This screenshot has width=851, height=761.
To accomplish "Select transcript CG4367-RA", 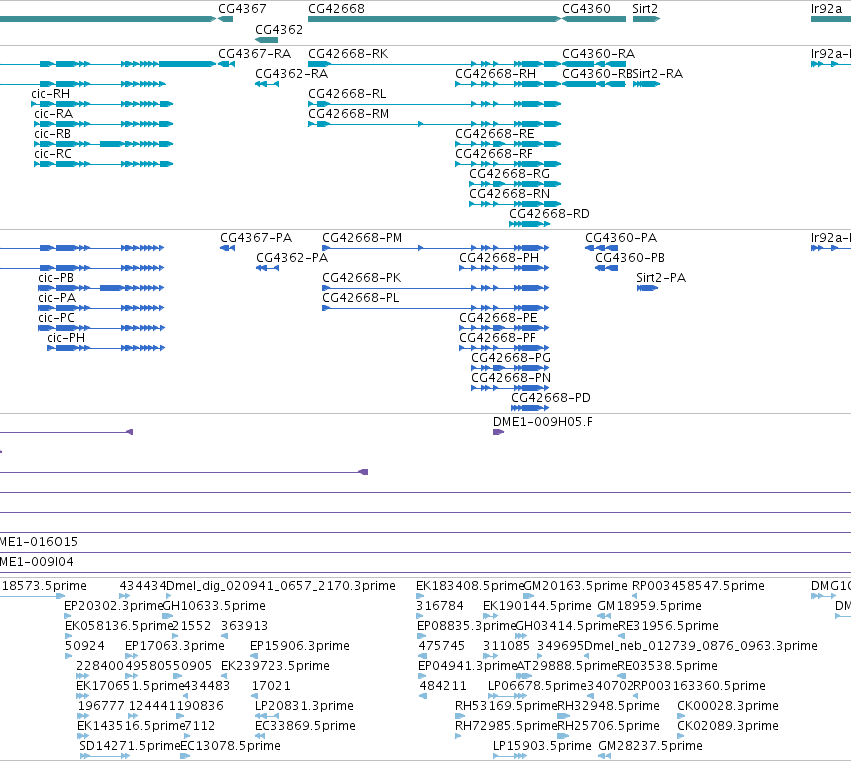I will pyautogui.click(x=255, y=54).
